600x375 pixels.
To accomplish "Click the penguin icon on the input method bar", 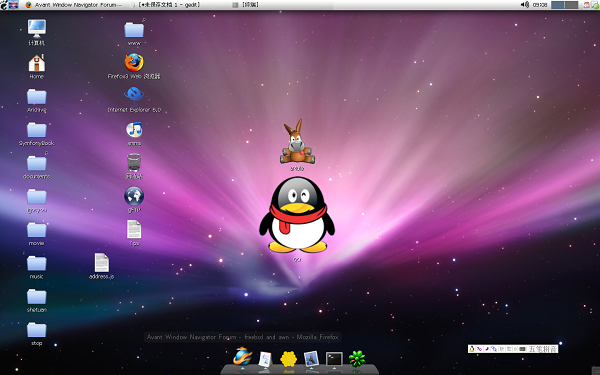I will pyautogui.click(x=472, y=349).
